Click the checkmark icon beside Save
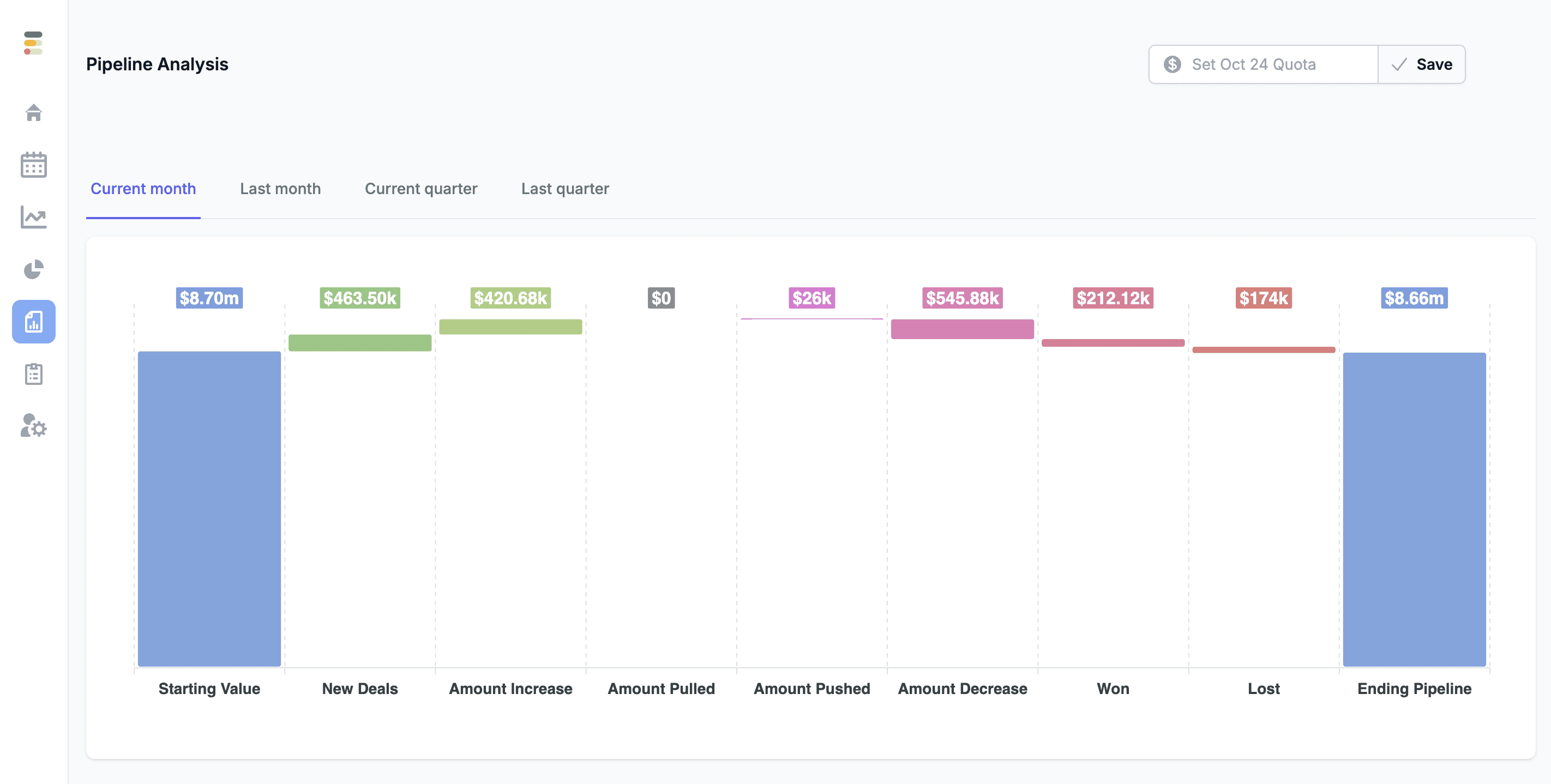Image resolution: width=1551 pixels, height=784 pixels. tap(1399, 64)
